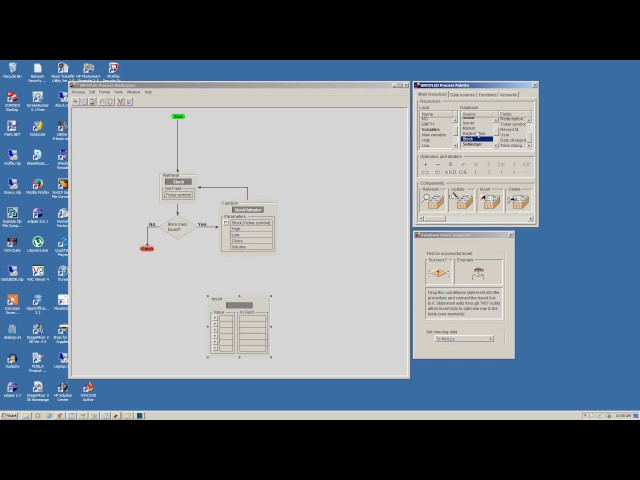
Task: Select Subledger in the Source list
Action: (472, 144)
